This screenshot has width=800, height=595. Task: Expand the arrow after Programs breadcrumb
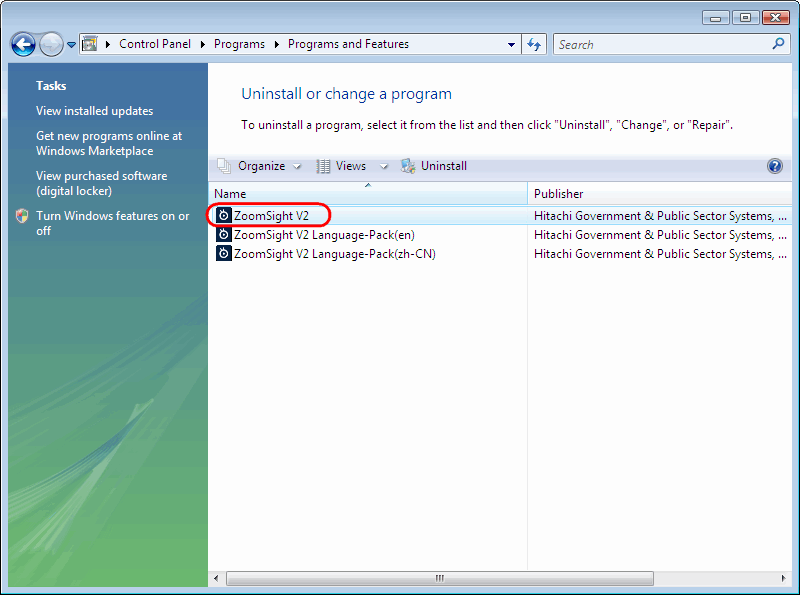click(x=277, y=44)
